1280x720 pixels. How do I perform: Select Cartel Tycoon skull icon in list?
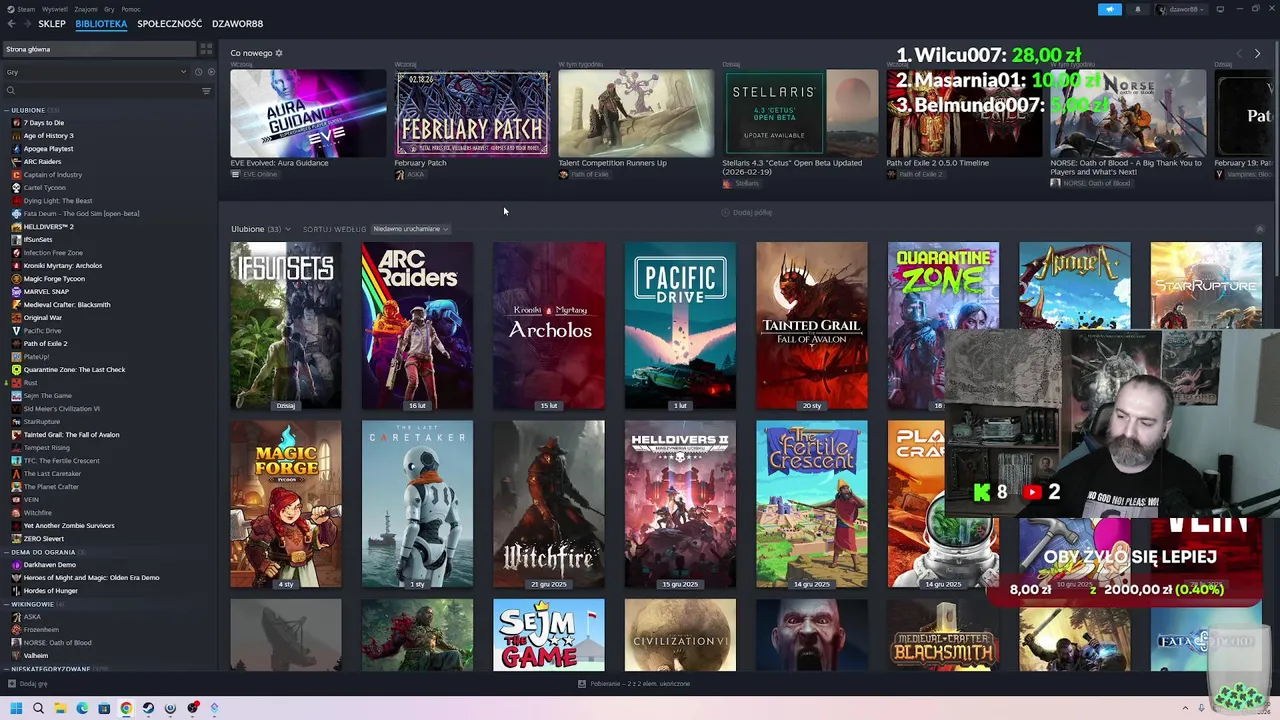16,188
